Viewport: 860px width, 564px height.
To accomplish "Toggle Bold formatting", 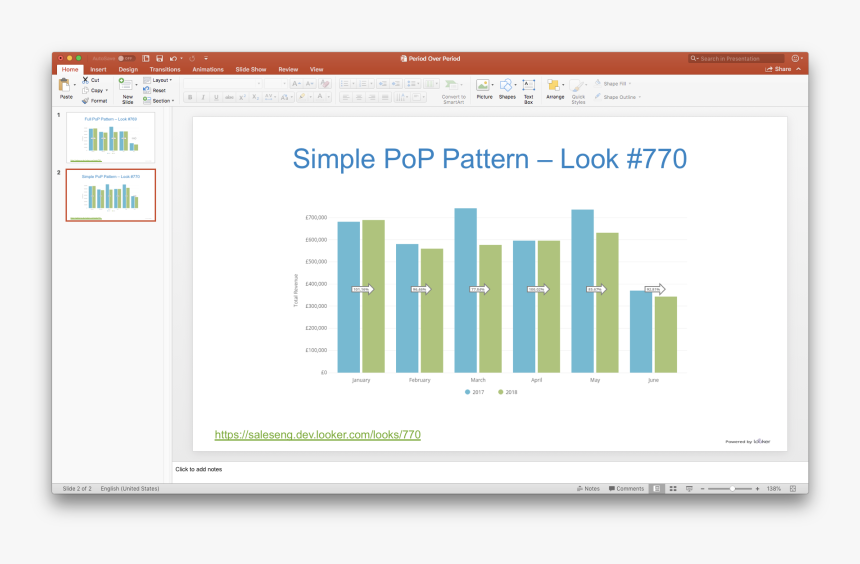I will [190, 97].
